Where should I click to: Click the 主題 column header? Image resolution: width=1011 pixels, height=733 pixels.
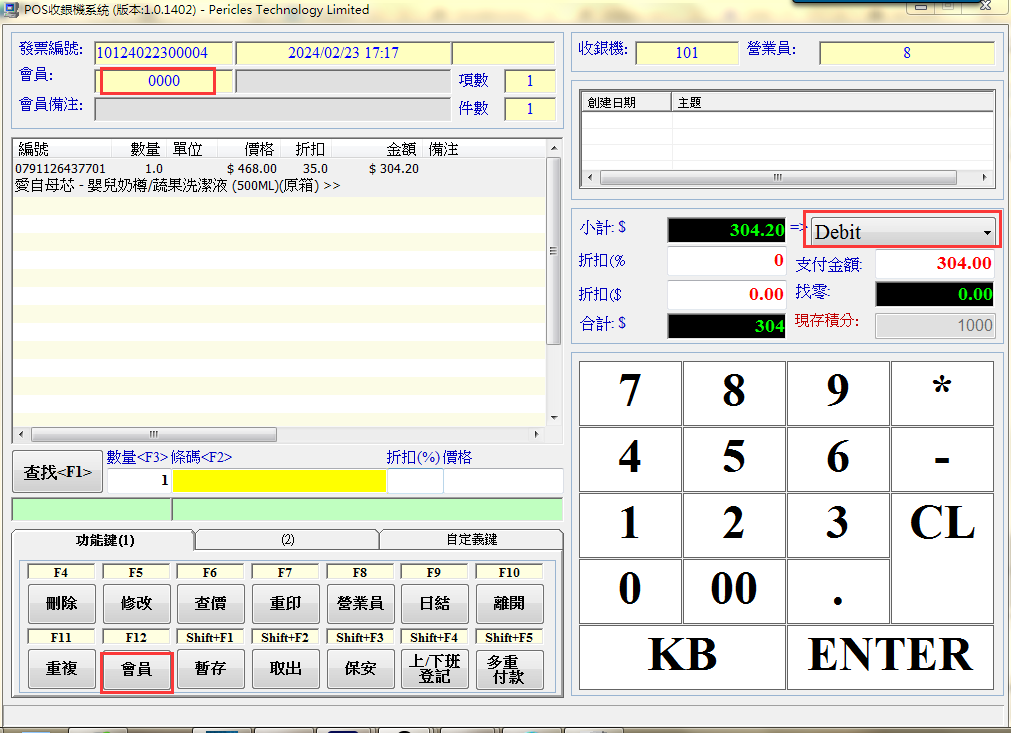[832, 103]
